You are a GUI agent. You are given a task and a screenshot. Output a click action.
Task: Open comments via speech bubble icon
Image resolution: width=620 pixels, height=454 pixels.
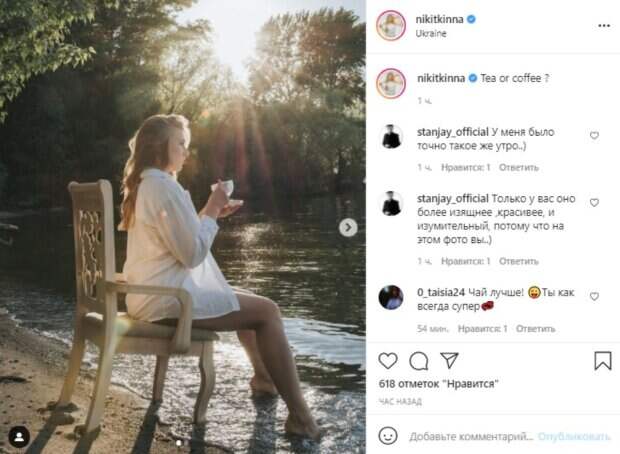point(419,361)
